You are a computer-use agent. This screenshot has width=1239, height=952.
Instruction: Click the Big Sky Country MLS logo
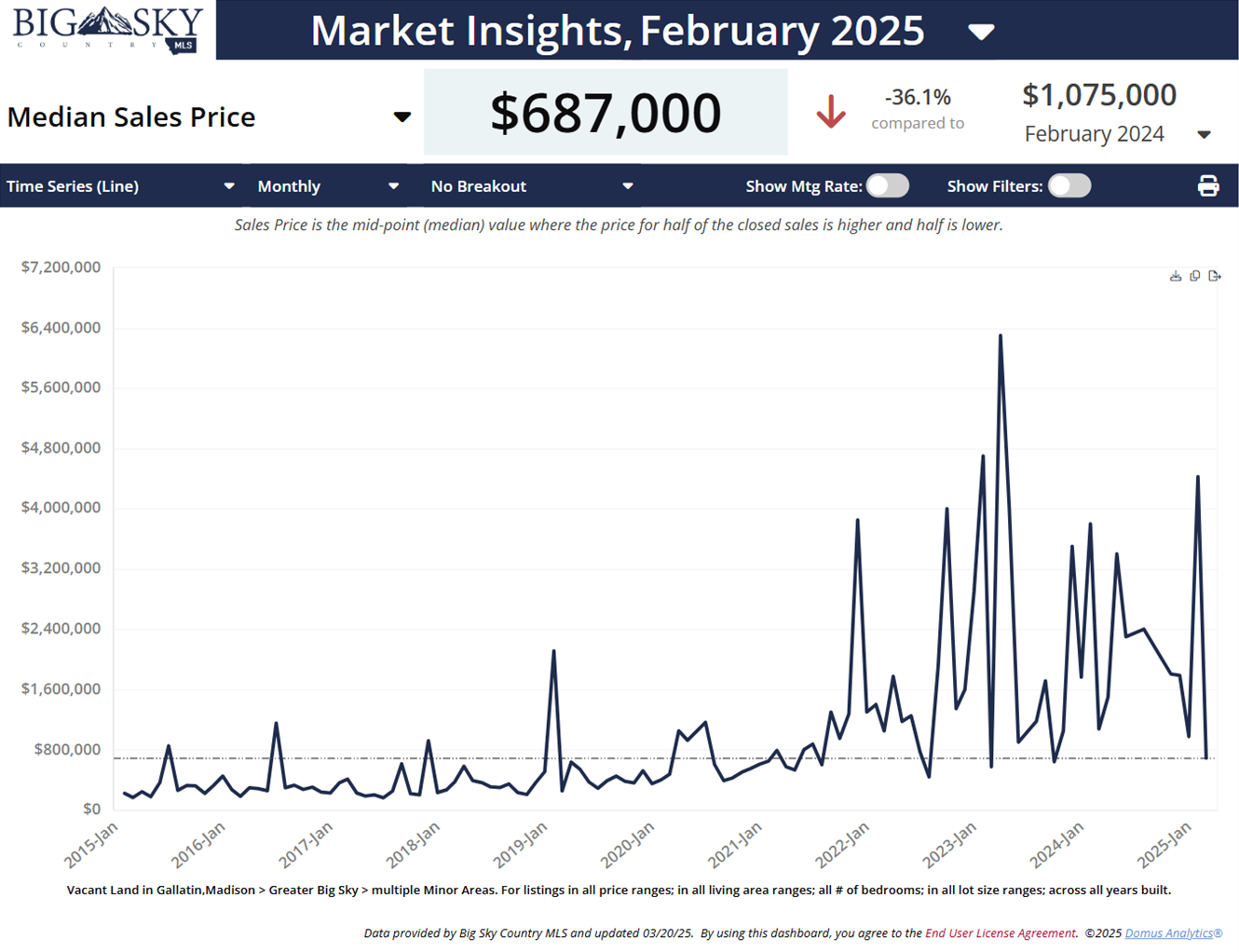107,30
